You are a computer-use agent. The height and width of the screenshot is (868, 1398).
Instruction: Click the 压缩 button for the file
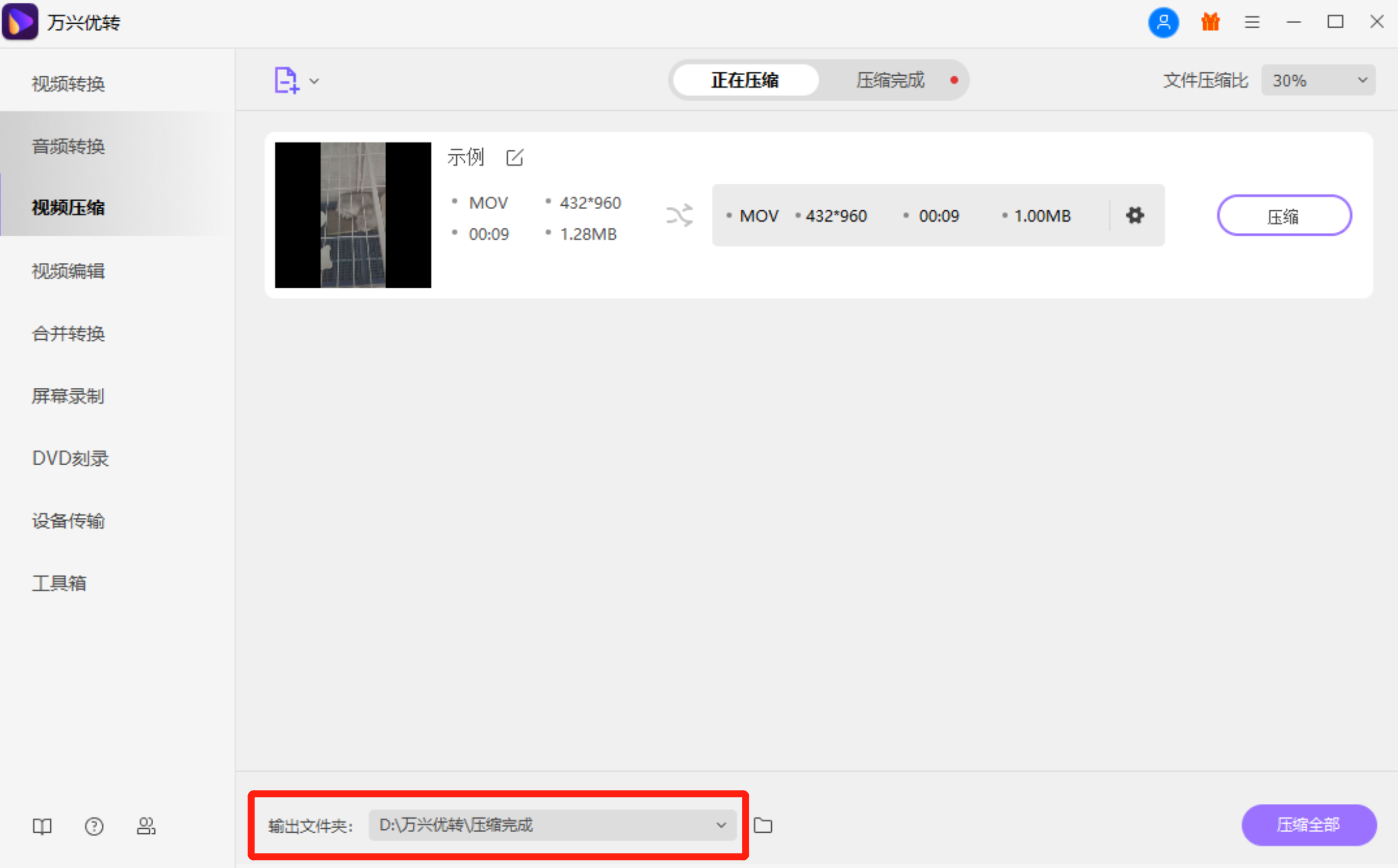point(1284,215)
